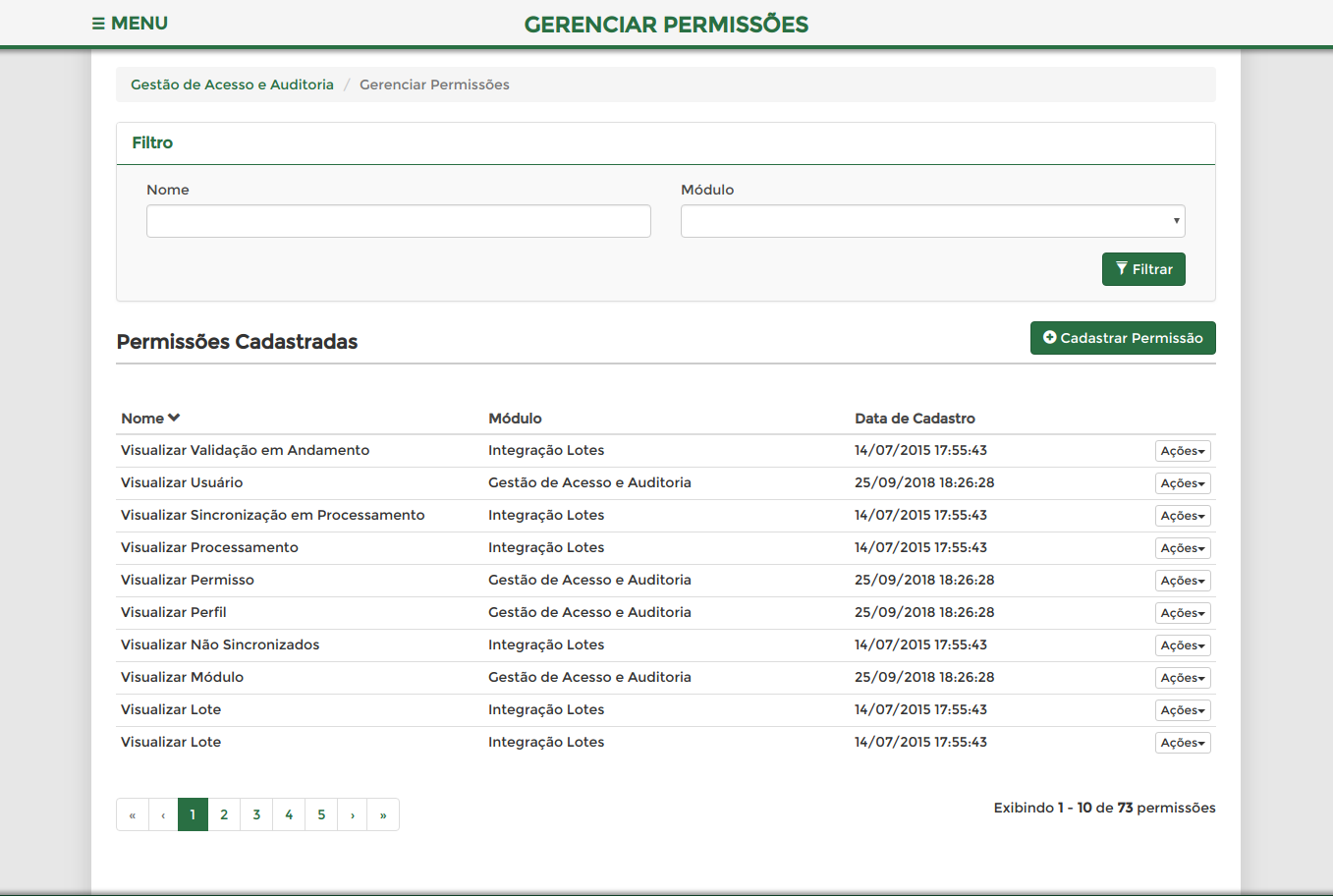Open Ações for Visualizar Sincronização em Processamento
1333x896 pixels.
[x=1183, y=516]
